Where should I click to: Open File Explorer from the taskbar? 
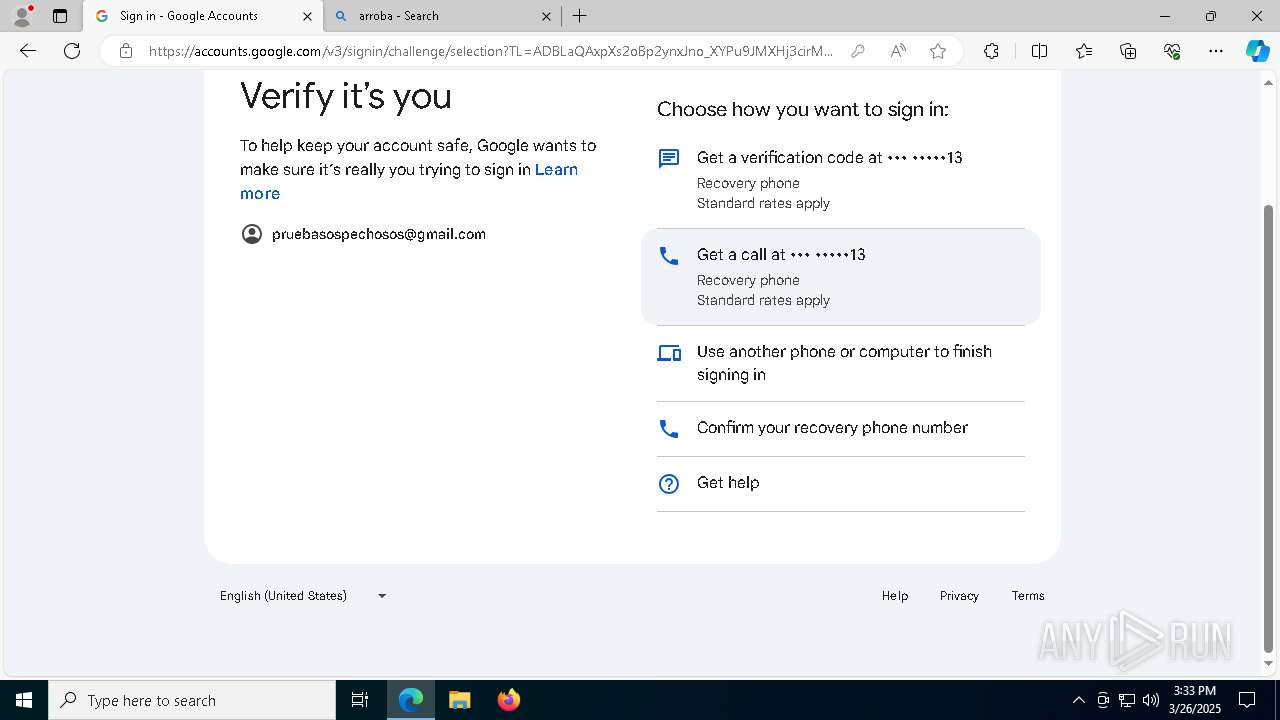coord(459,700)
